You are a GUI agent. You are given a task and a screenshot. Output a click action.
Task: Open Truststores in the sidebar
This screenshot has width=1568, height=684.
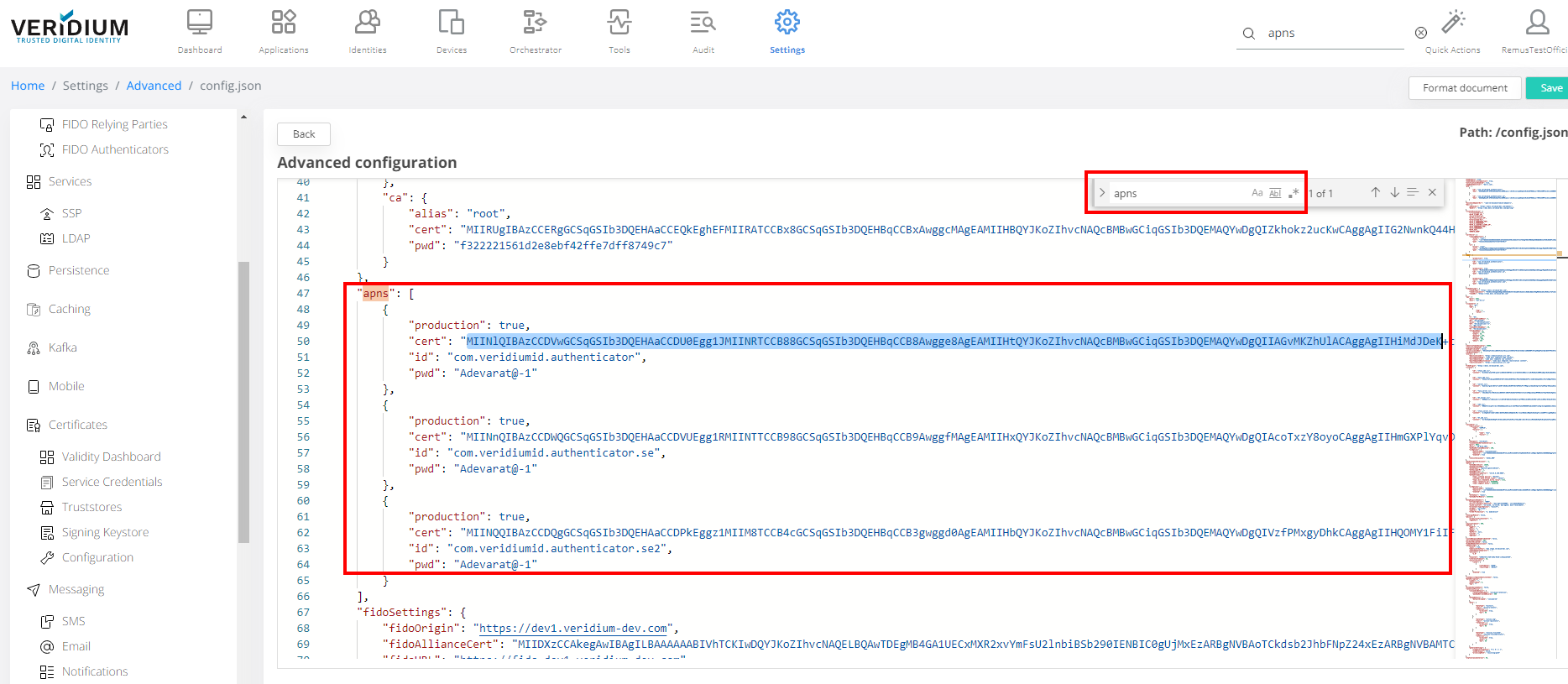point(91,507)
